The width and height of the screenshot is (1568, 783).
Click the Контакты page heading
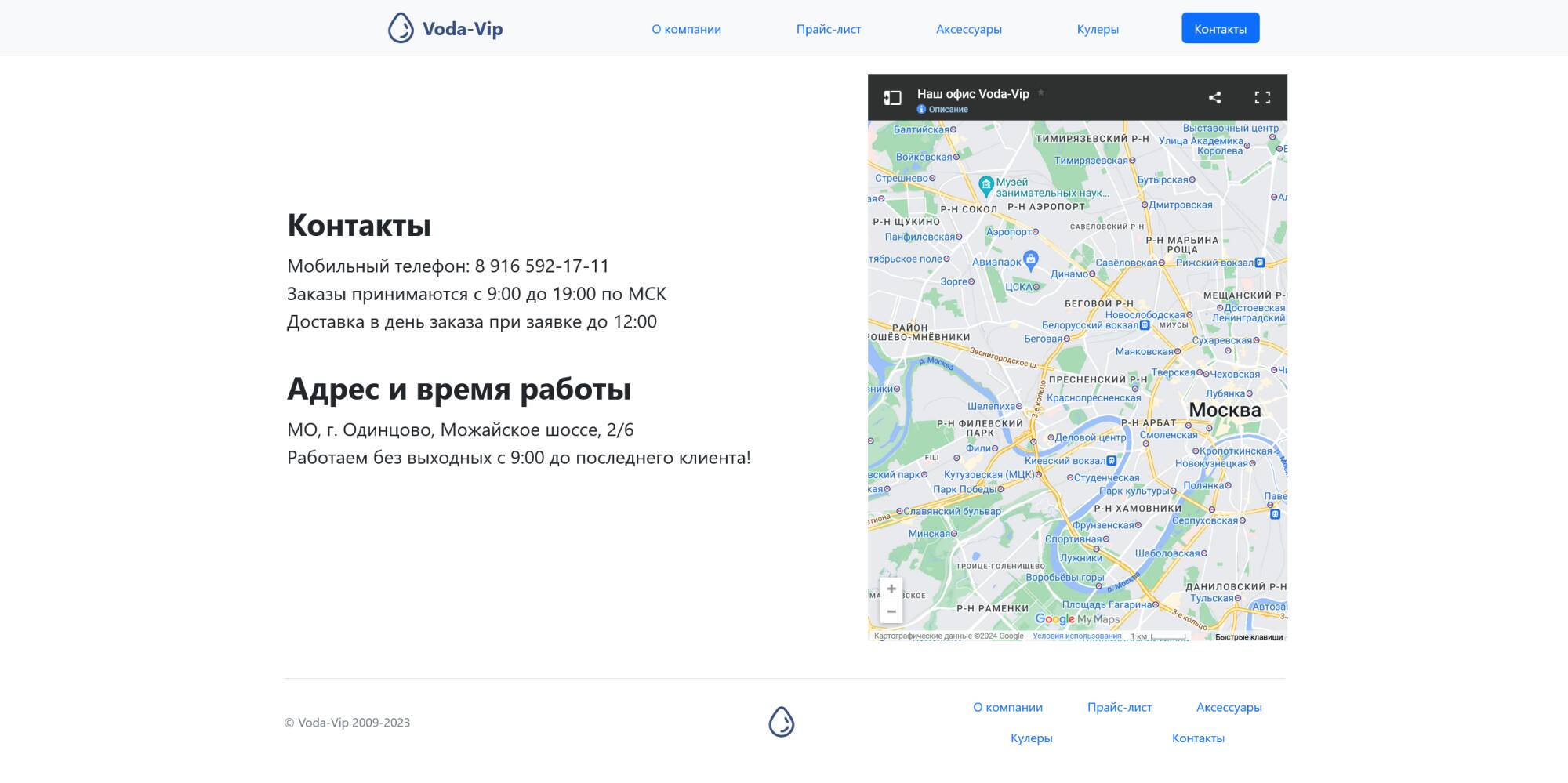pos(359,225)
